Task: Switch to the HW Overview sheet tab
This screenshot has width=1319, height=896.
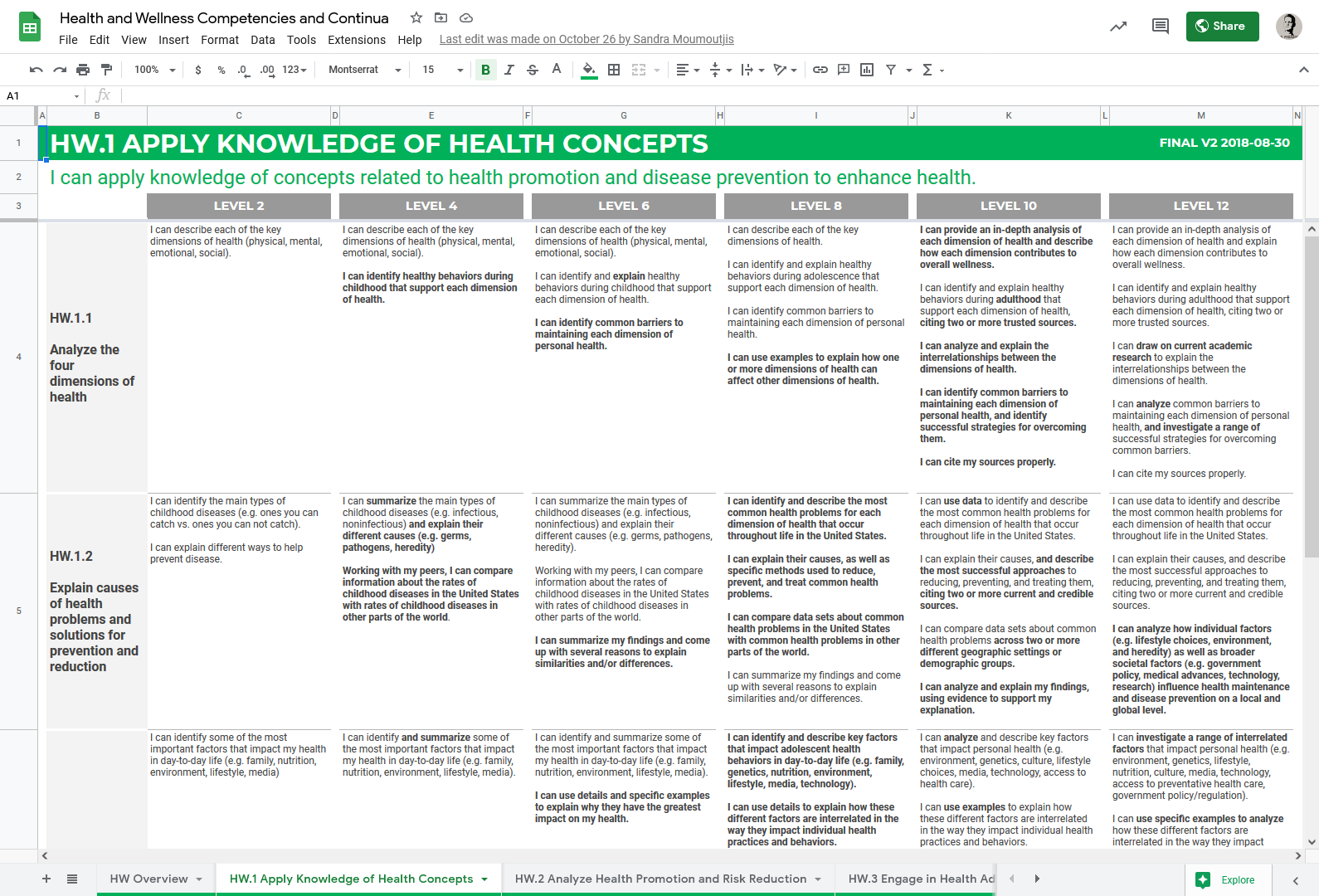Action: pos(148,879)
